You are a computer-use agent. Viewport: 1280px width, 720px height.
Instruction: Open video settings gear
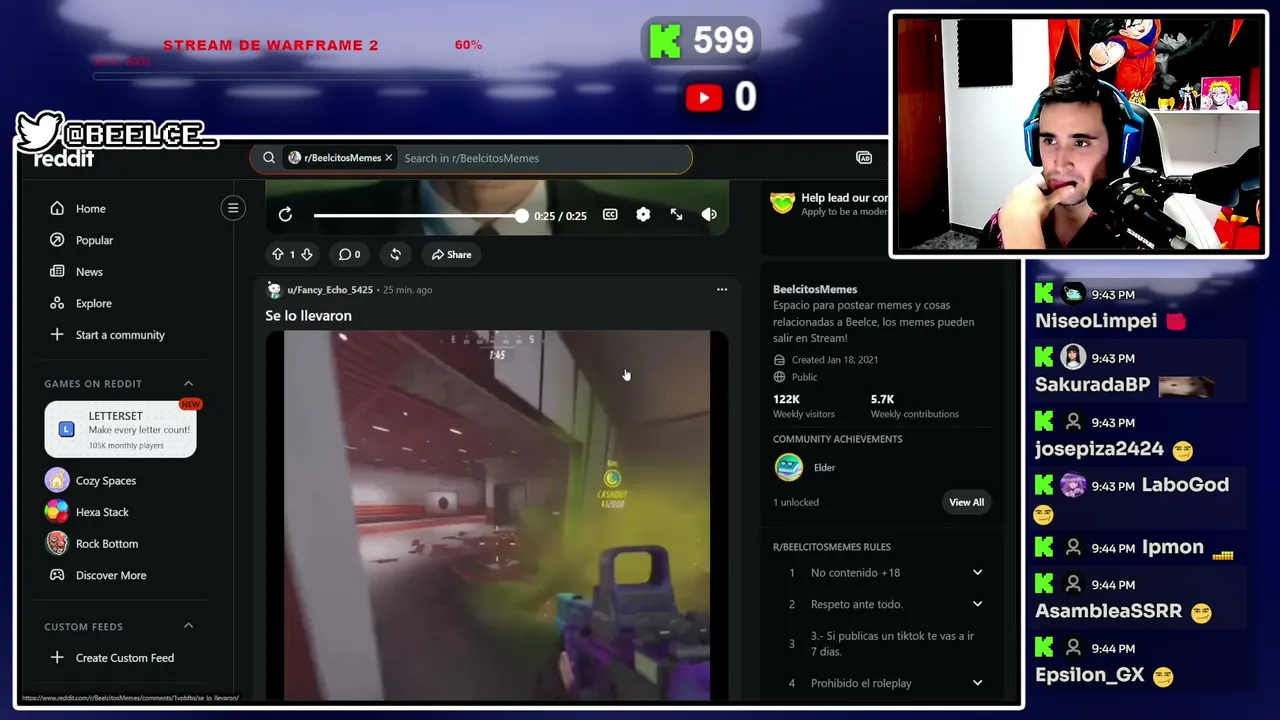click(643, 215)
